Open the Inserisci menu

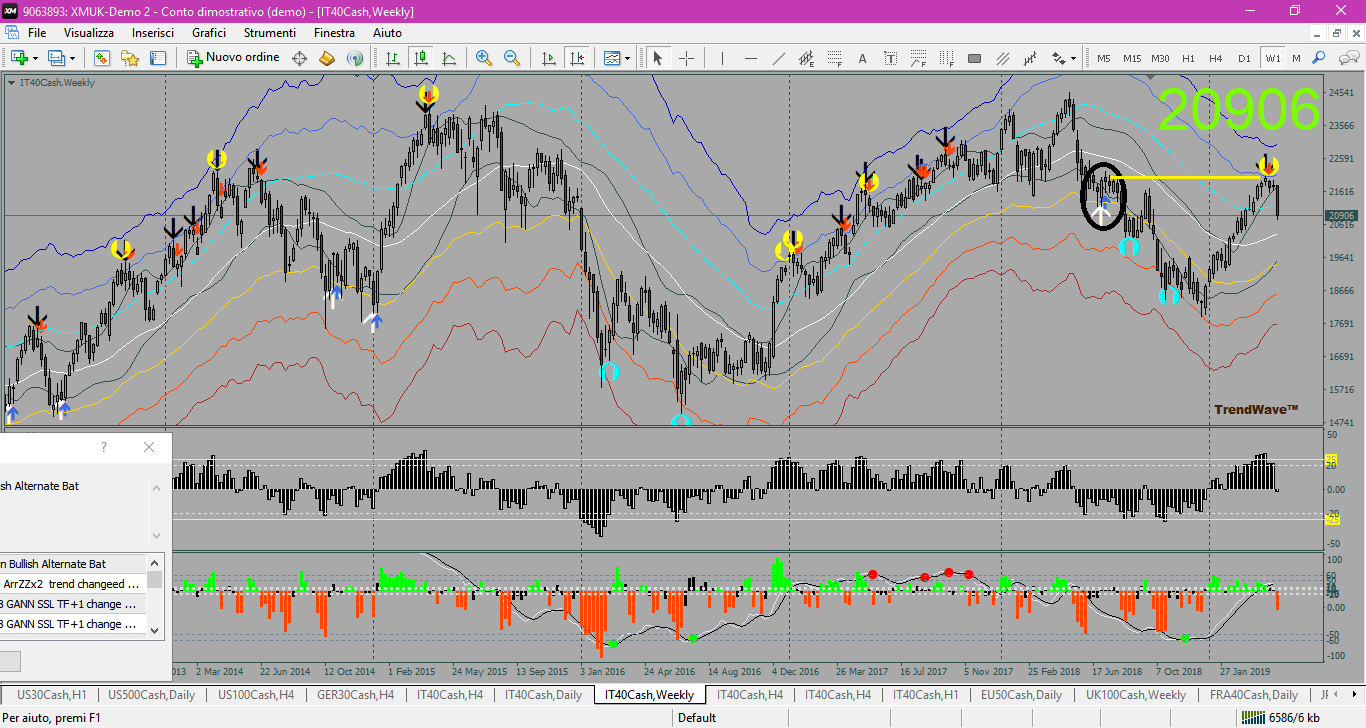(x=153, y=33)
